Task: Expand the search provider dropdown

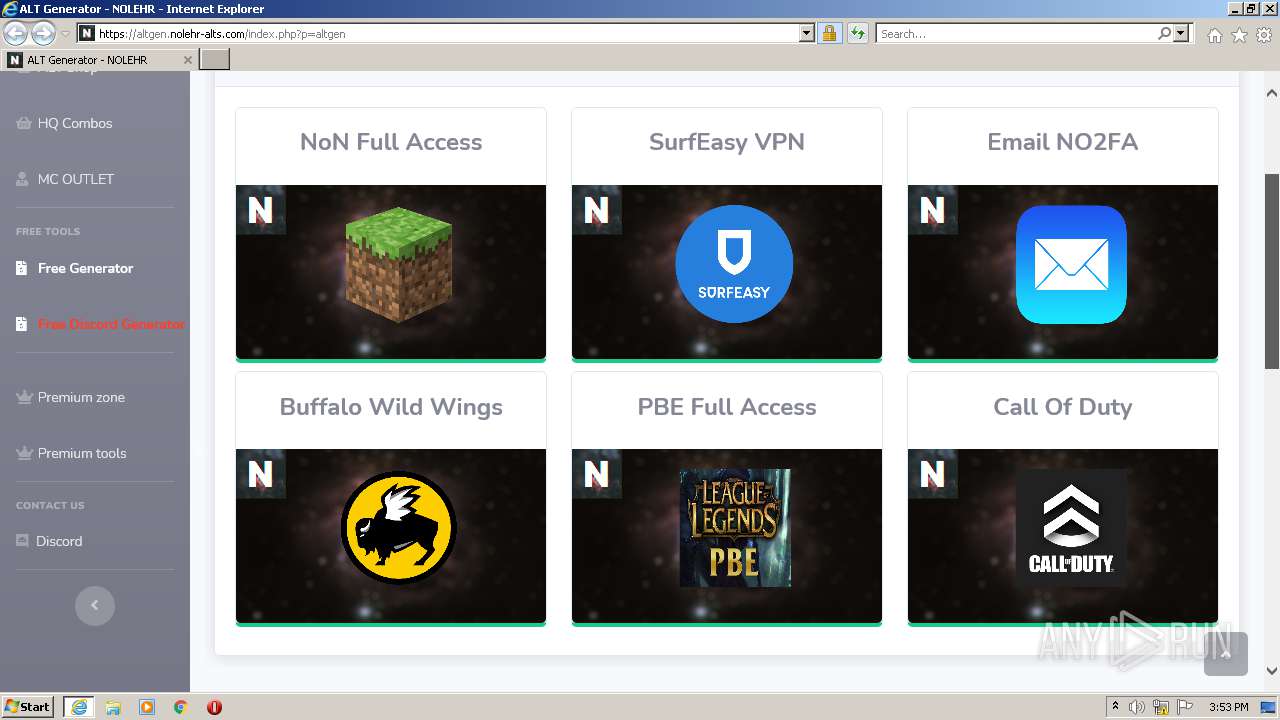Action: pyautogui.click(x=1182, y=33)
